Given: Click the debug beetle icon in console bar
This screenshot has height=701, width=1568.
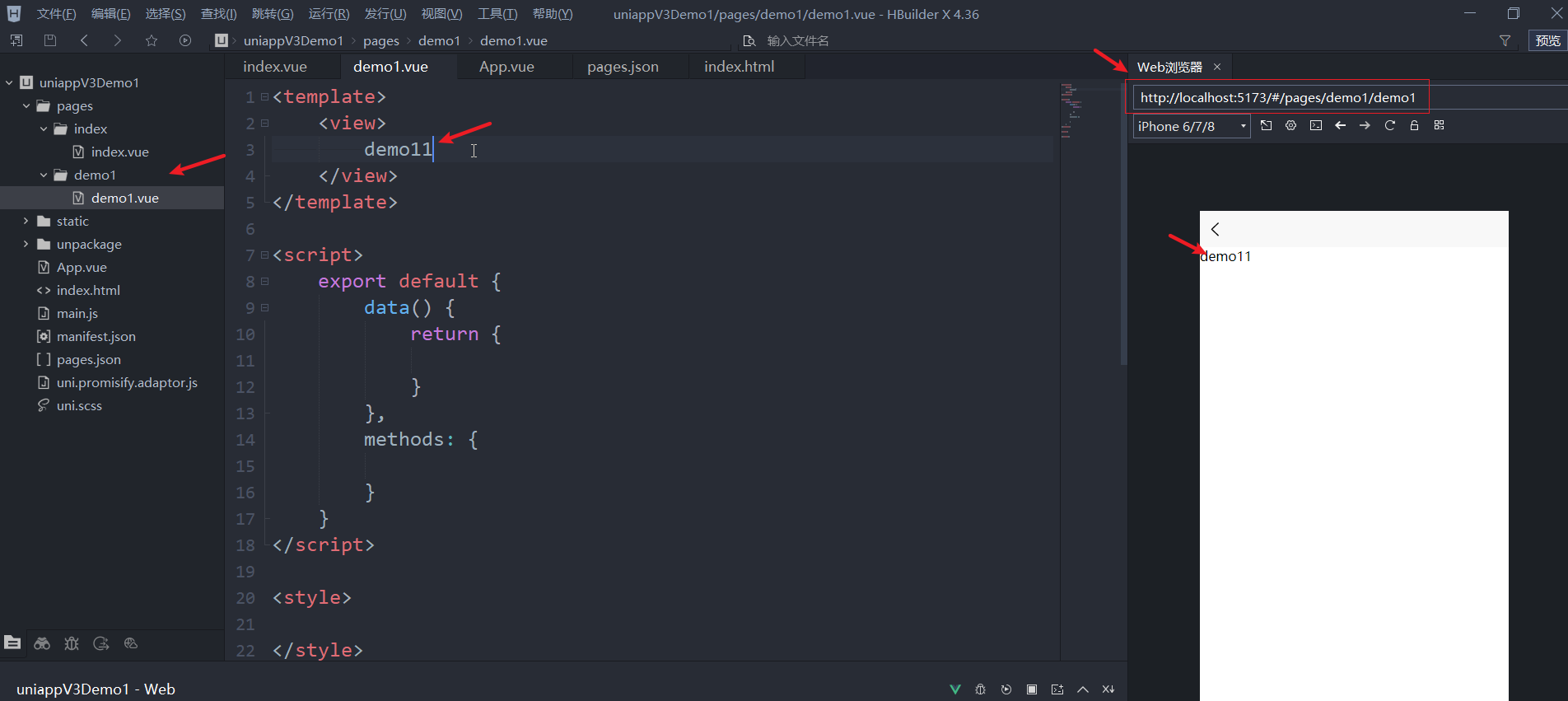Looking at the screenshot, I should [980, 689].
